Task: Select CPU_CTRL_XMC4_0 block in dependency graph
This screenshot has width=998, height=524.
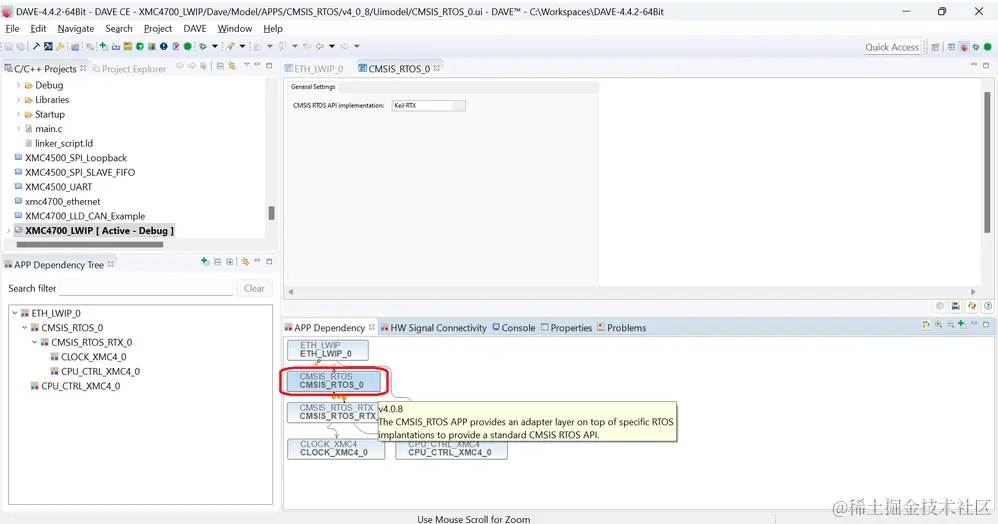Action: click(451, 450)
